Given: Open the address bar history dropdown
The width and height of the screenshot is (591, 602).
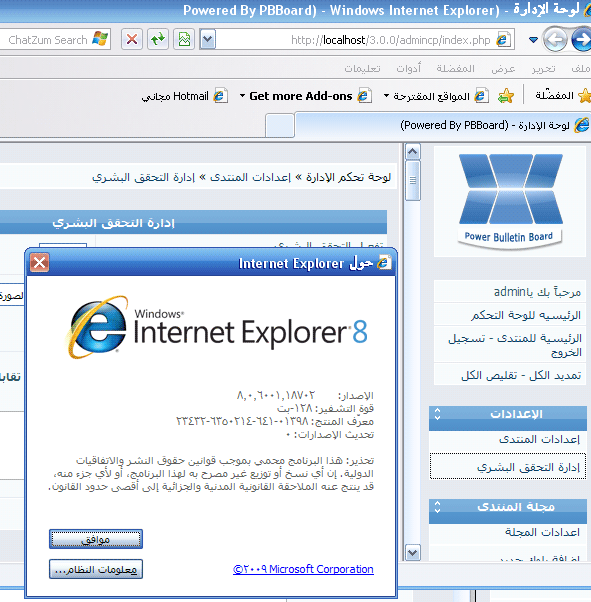Looking at the screenshot, I should pos(208,39).
